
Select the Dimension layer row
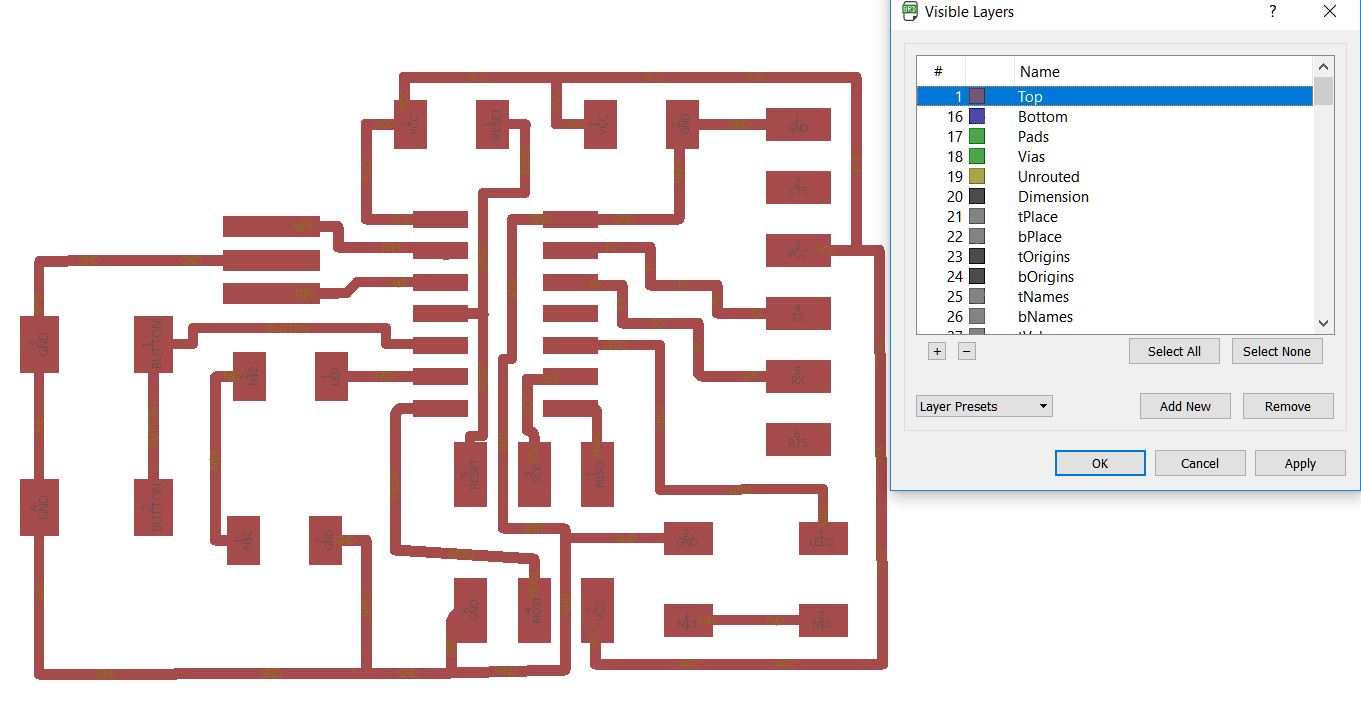tap(1115, 196)
